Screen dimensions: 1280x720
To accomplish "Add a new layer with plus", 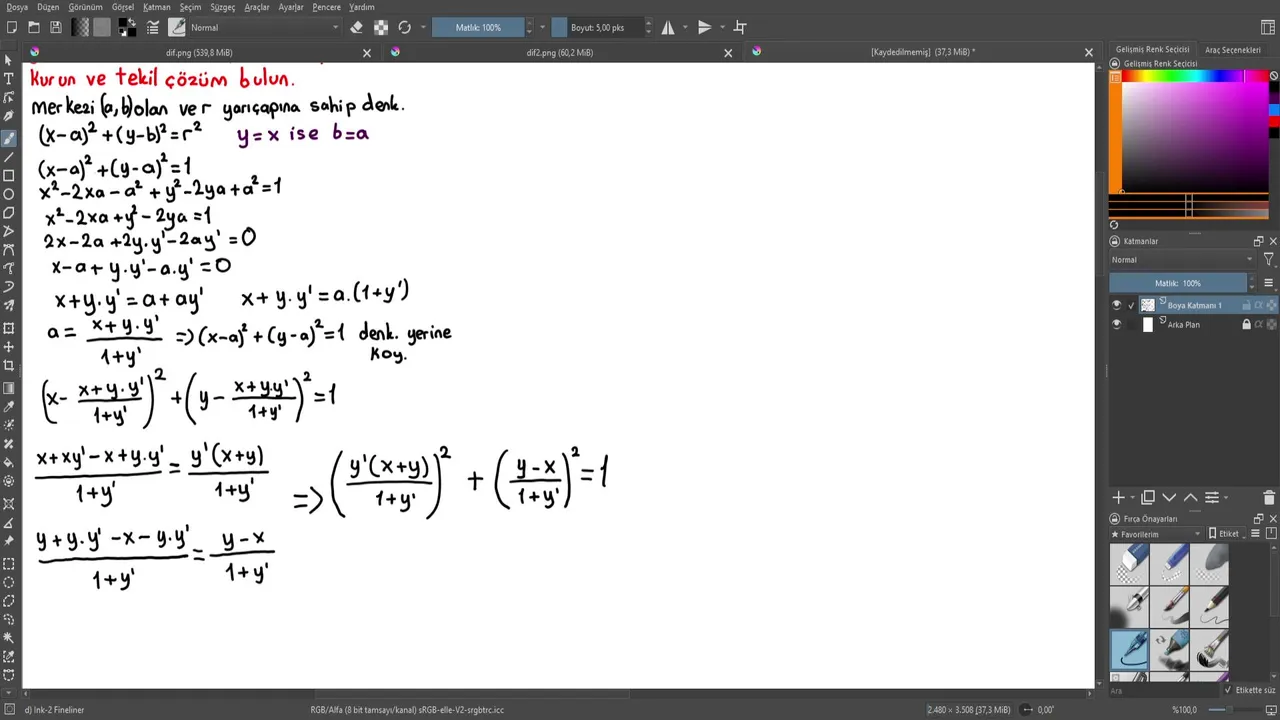I will 1118,497.
